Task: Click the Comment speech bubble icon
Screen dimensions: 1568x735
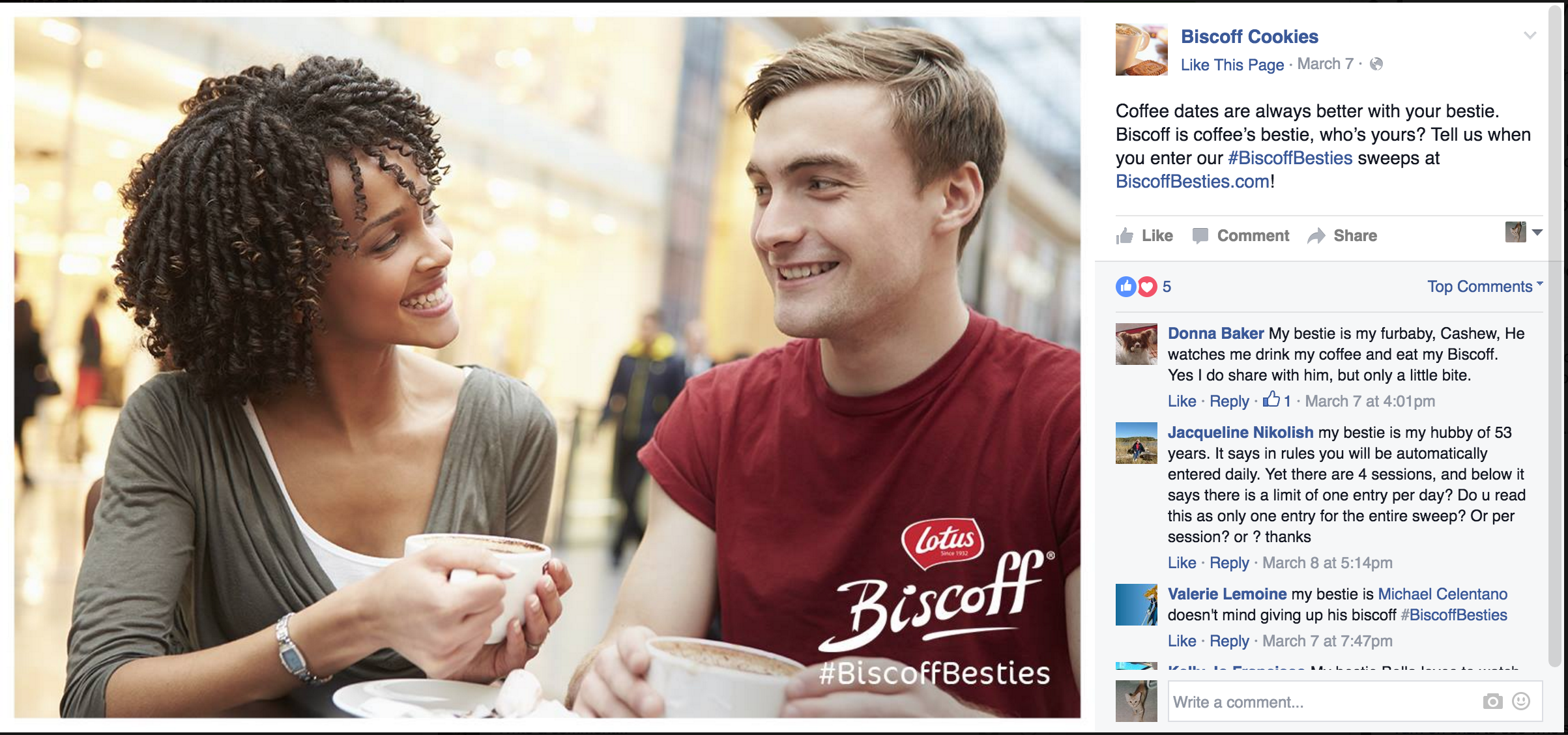Action: pyautogui.click(x=1200, y=236)
